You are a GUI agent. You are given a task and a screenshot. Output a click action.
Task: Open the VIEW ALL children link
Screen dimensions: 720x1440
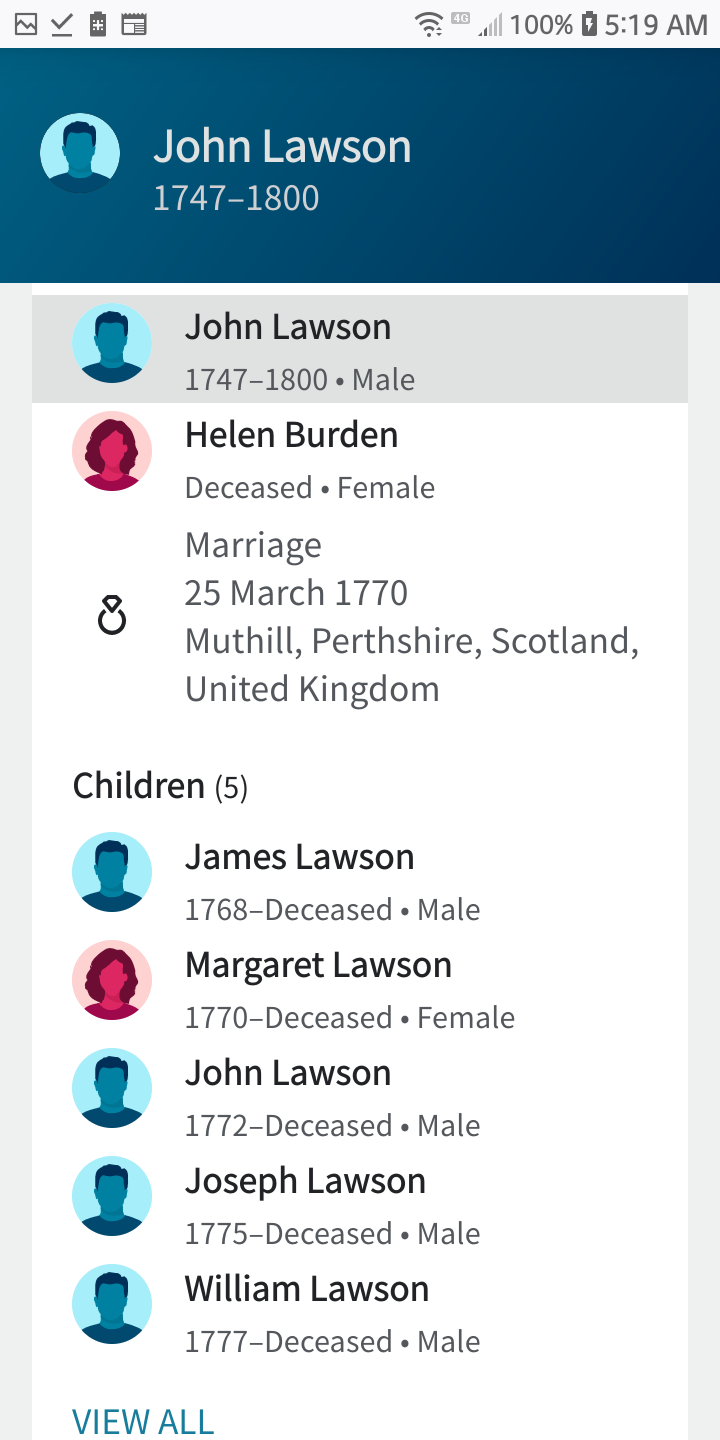143,1421
